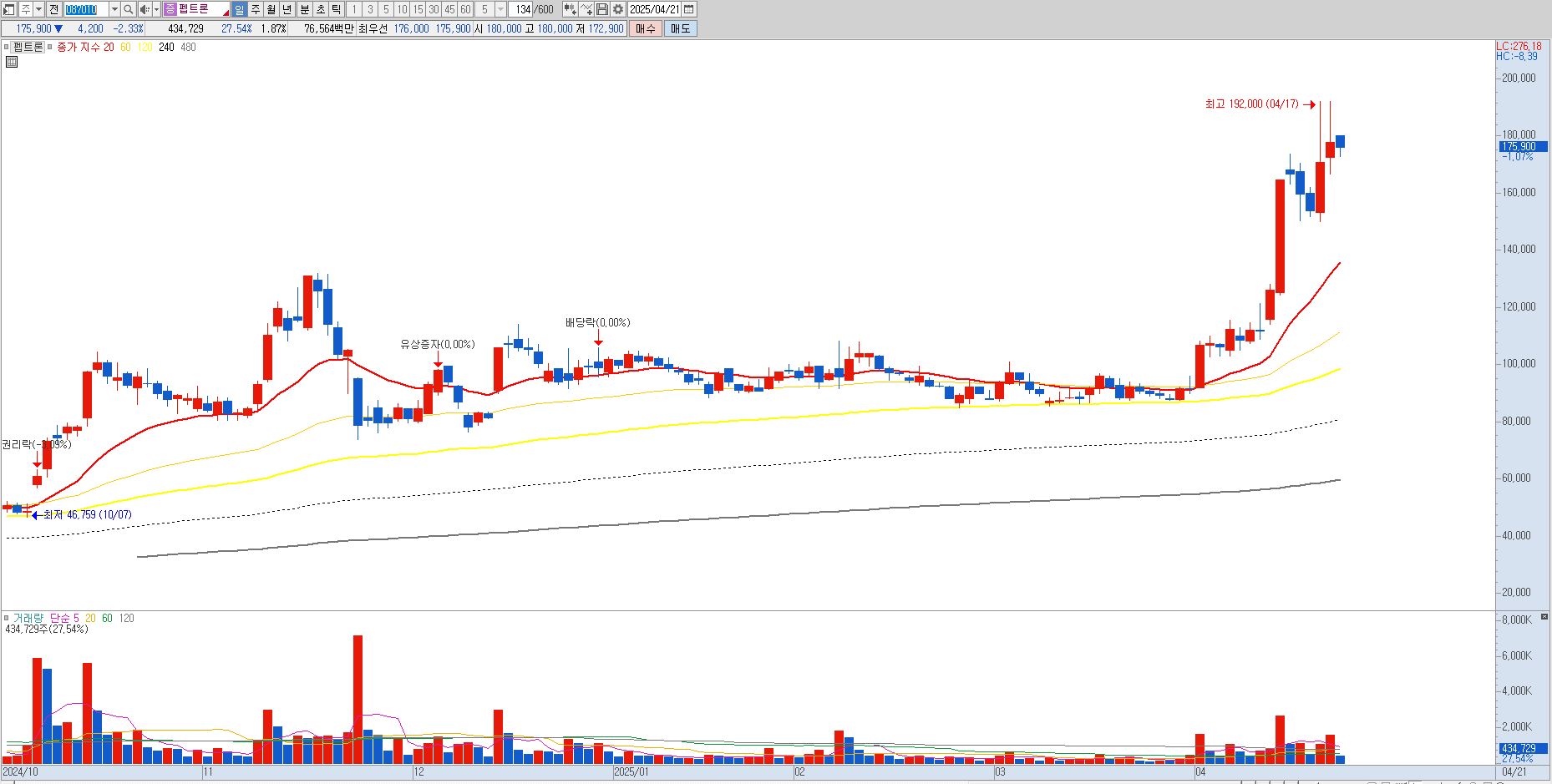Open the data grid table icon
The image size is (1552, 784).
[x=11, y=61]
